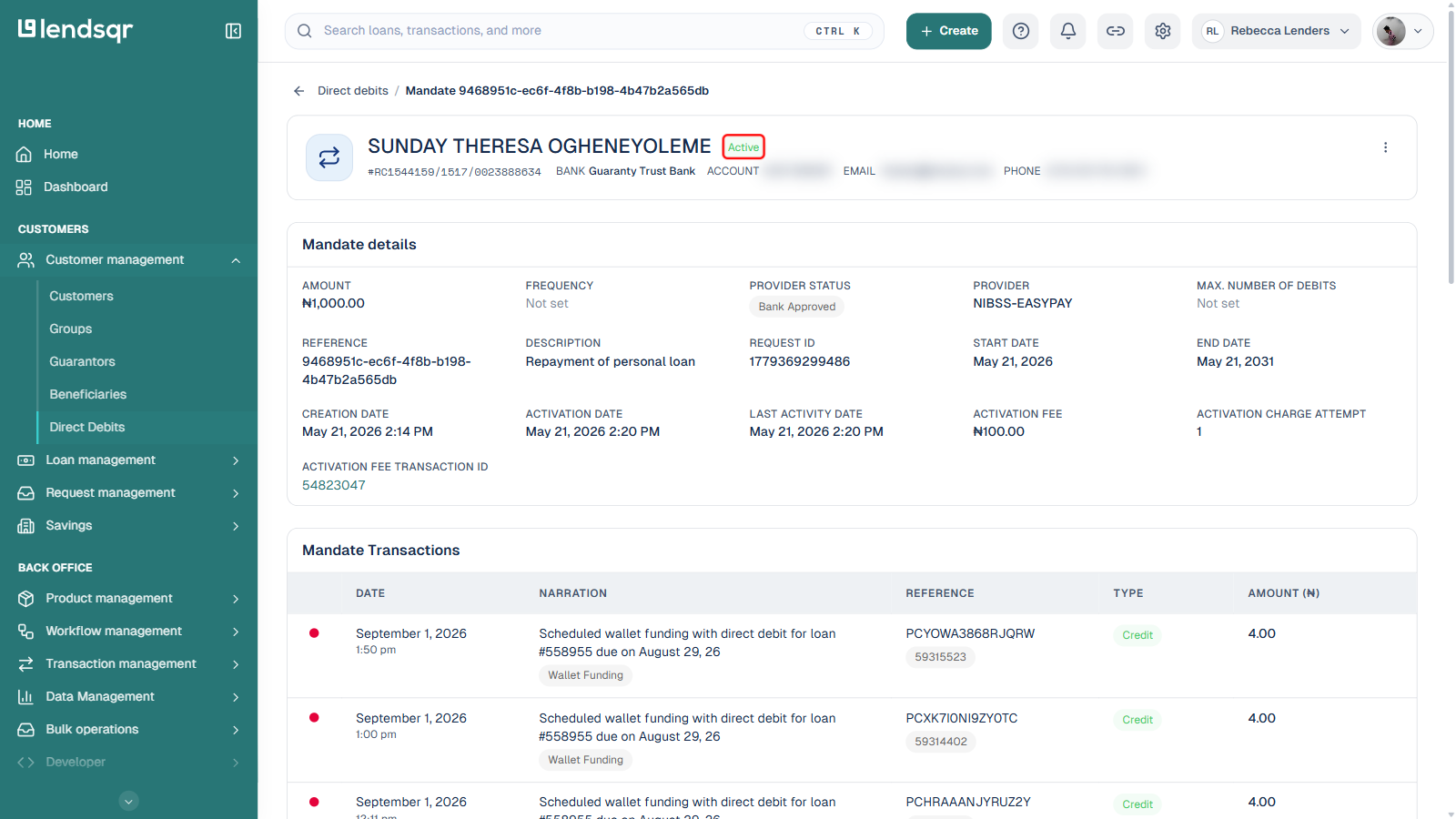Open the dropdown arrow beside the avatar
This screenshot has height=819, width=1456.
(x=1418, y=31)
